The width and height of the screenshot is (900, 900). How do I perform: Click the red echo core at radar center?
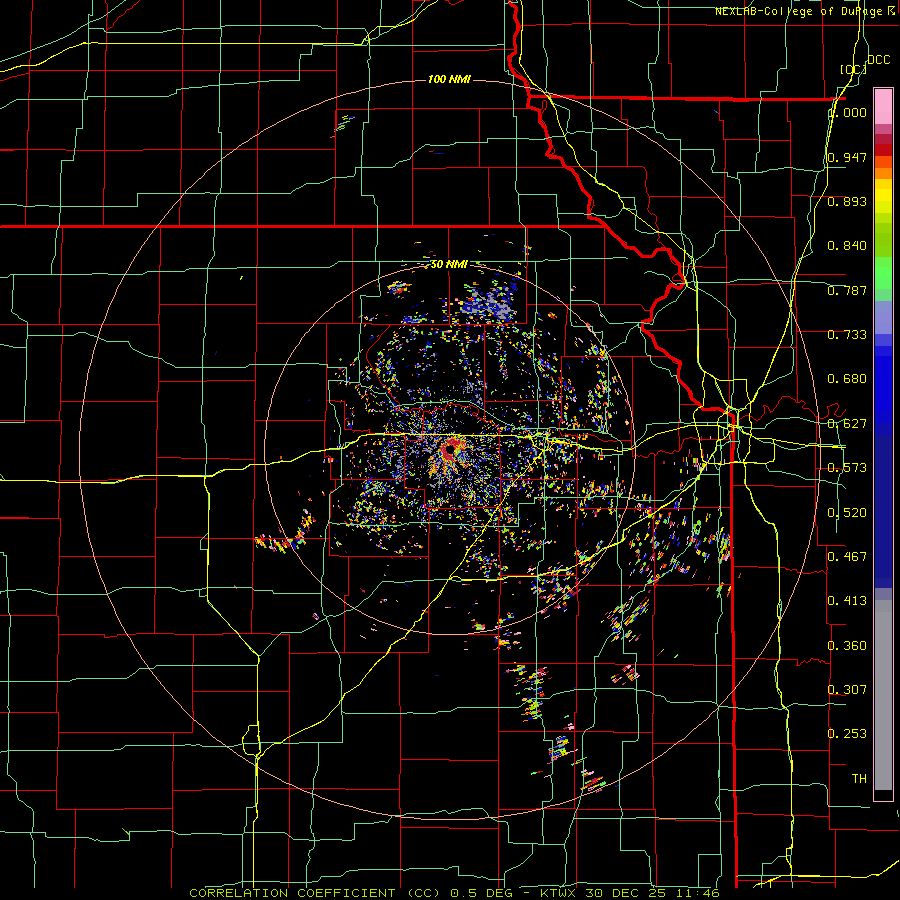click(x=450, y=451)
